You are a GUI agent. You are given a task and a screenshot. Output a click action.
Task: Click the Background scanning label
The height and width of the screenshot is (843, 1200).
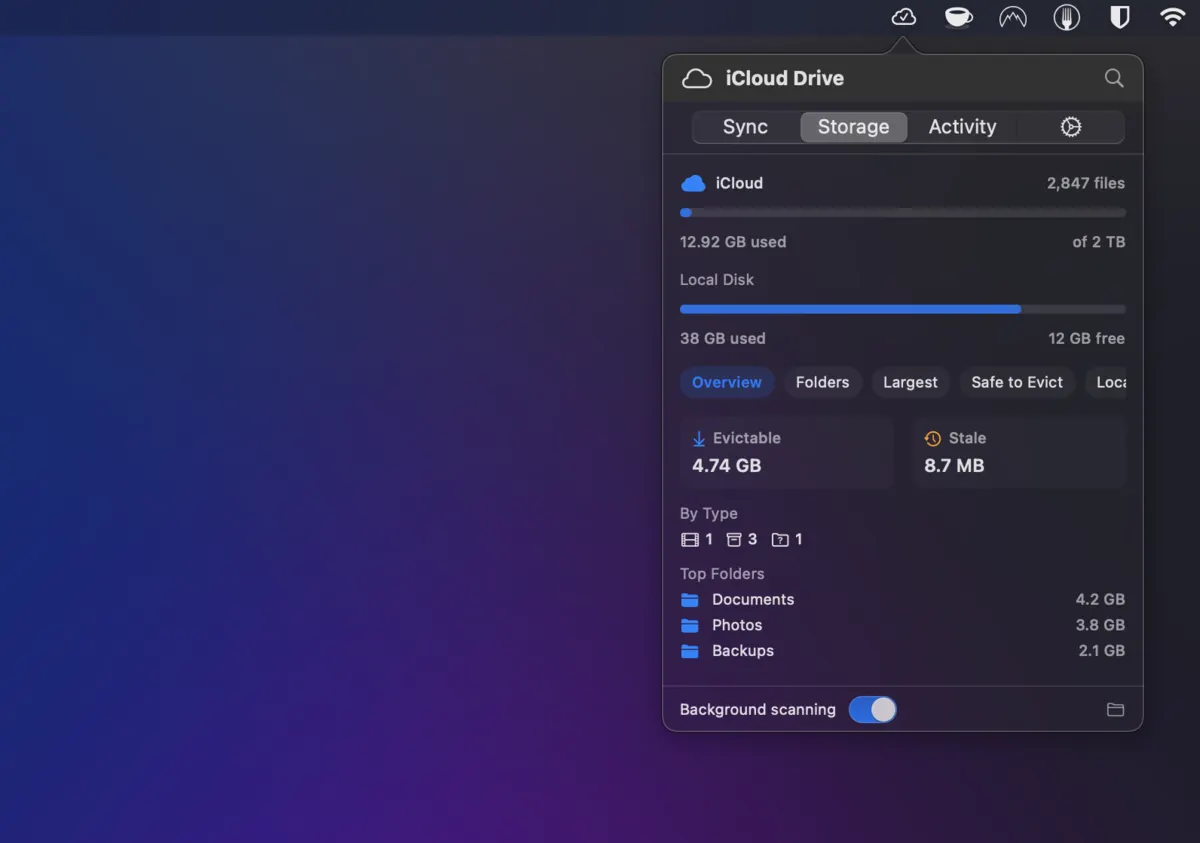tap(758, 710)
